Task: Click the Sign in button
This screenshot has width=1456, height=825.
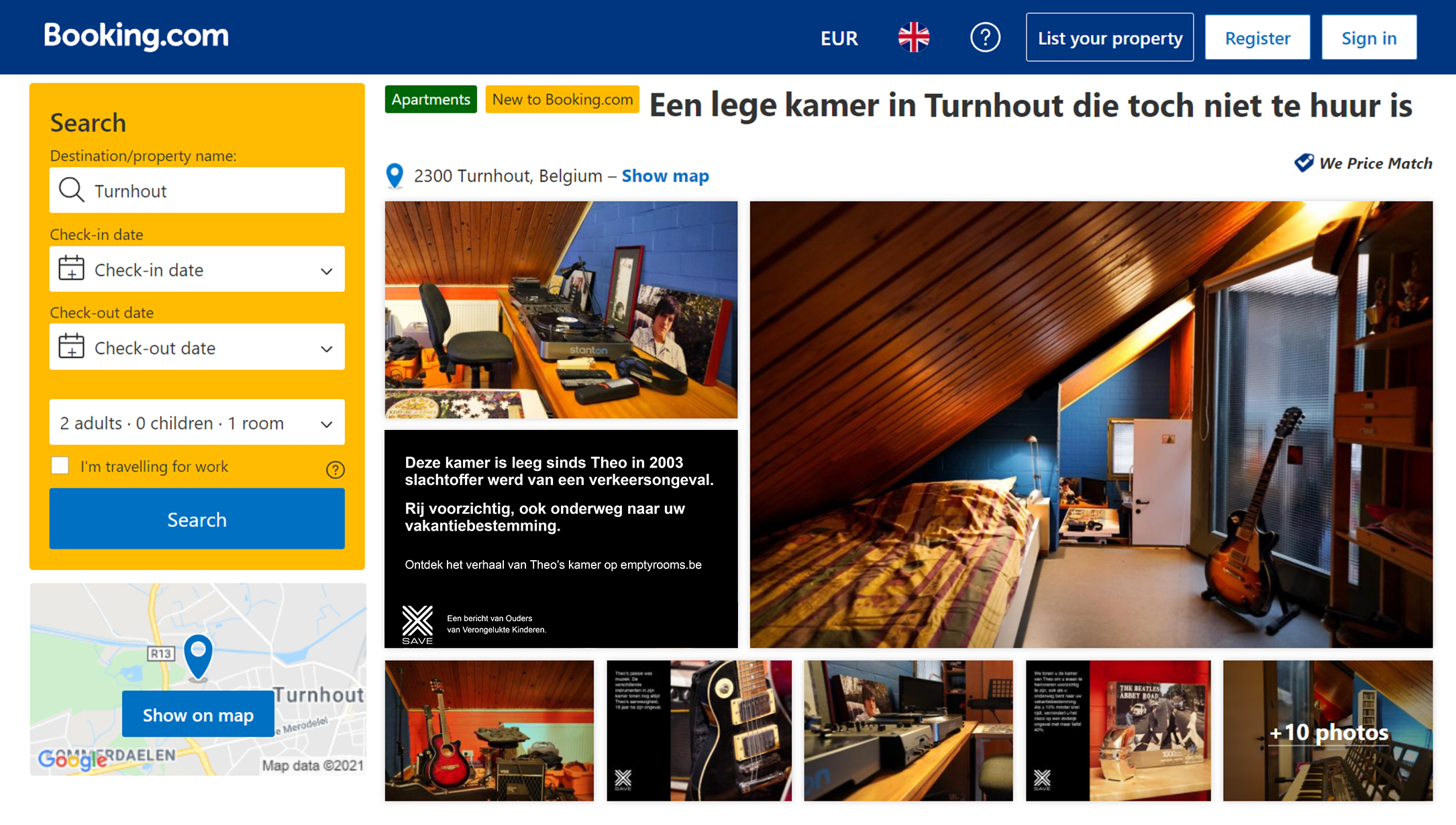Action: click(1369, 38)
